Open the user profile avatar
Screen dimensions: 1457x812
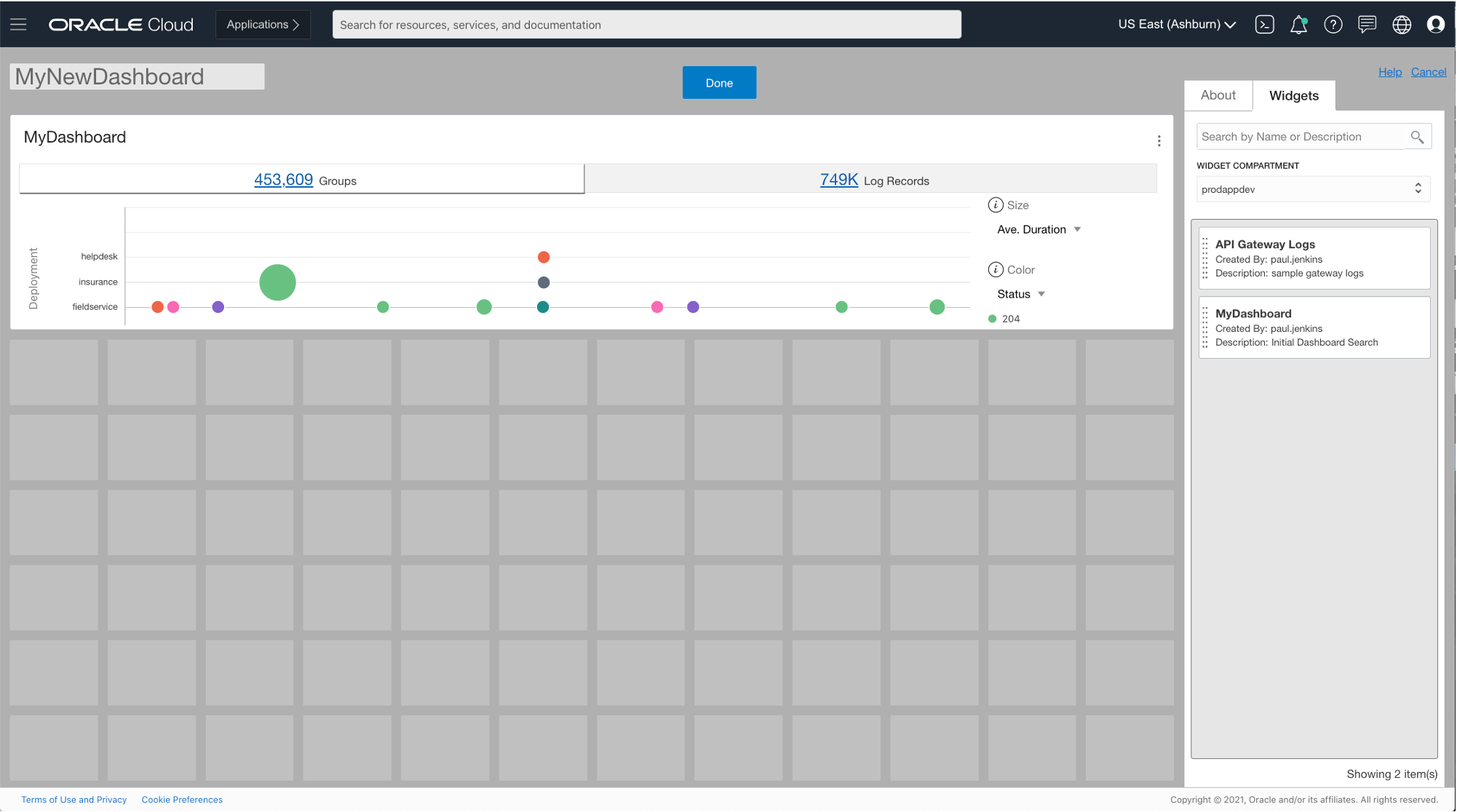pos(1435,24)
